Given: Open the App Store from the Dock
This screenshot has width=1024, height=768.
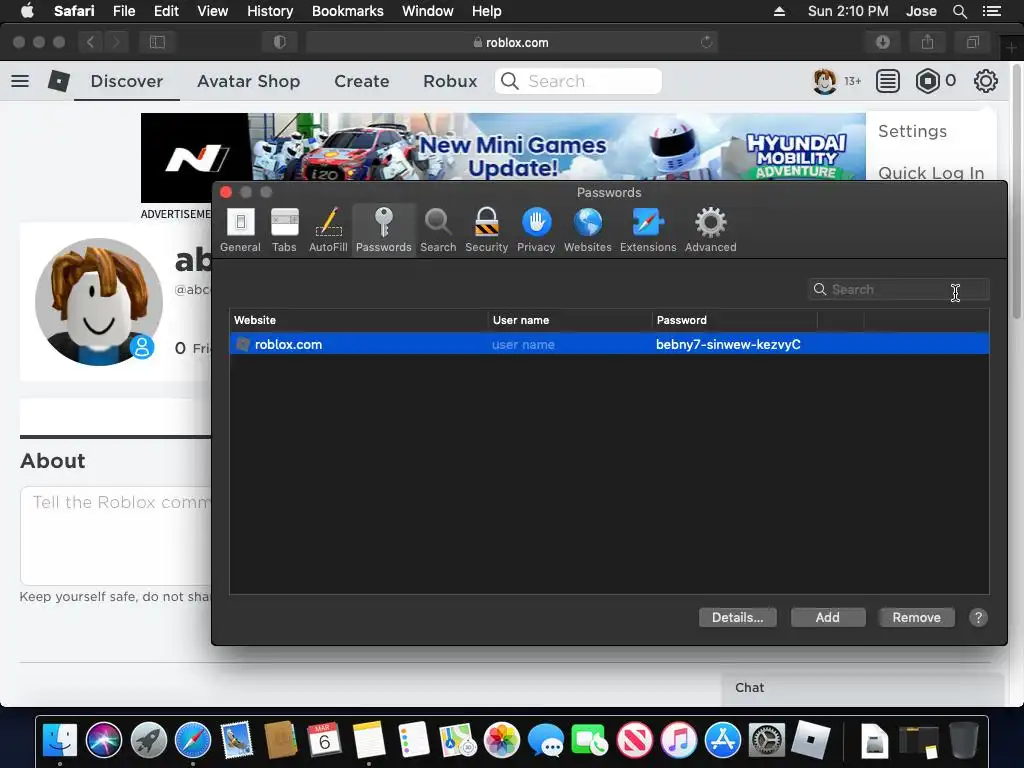Looking at the screenshot, I should pos(722,741).
